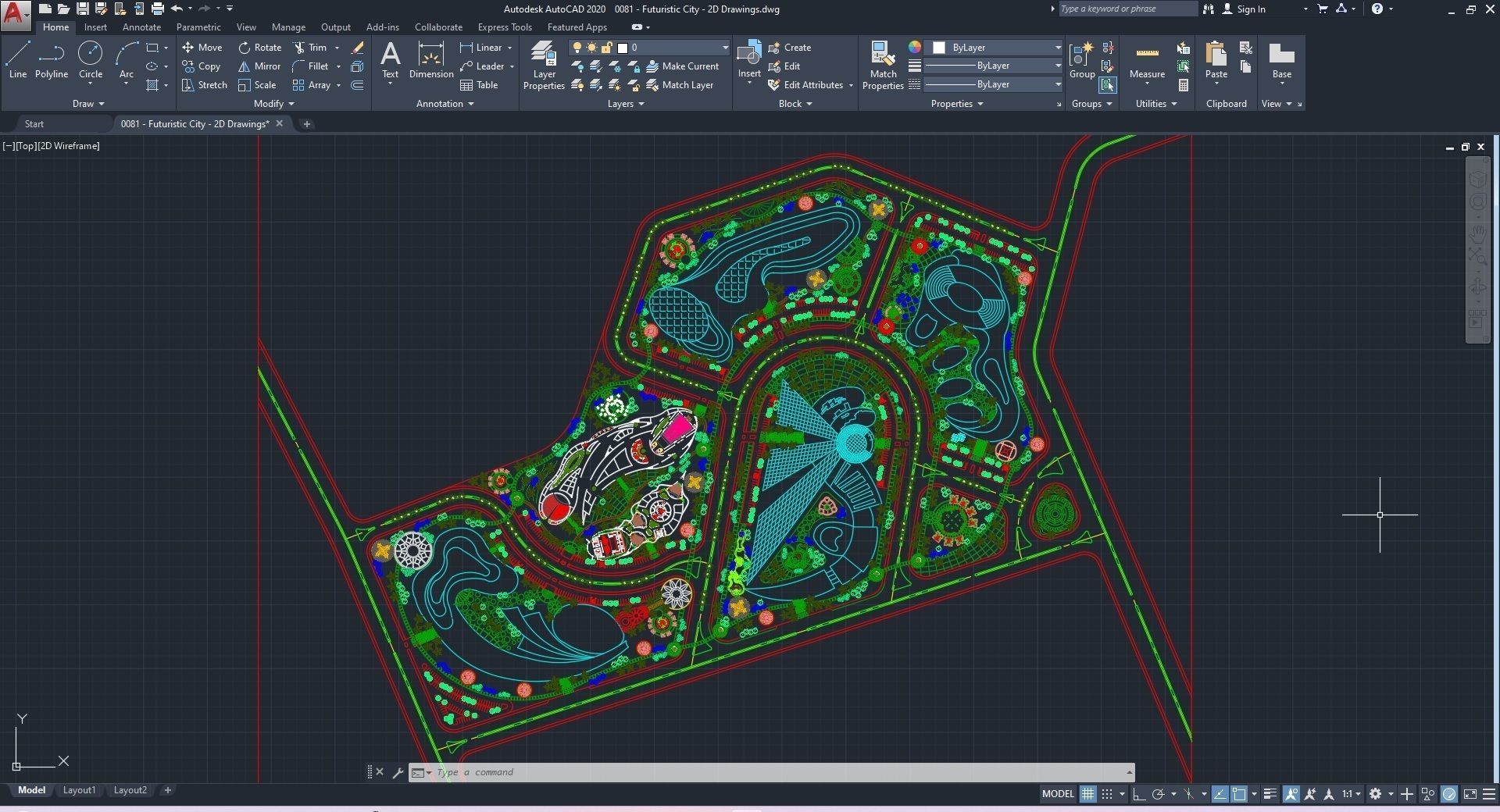This screenshot has height=812, width=1500.
Task: Toggle lineweight display in status bar
Action: 1270,794
